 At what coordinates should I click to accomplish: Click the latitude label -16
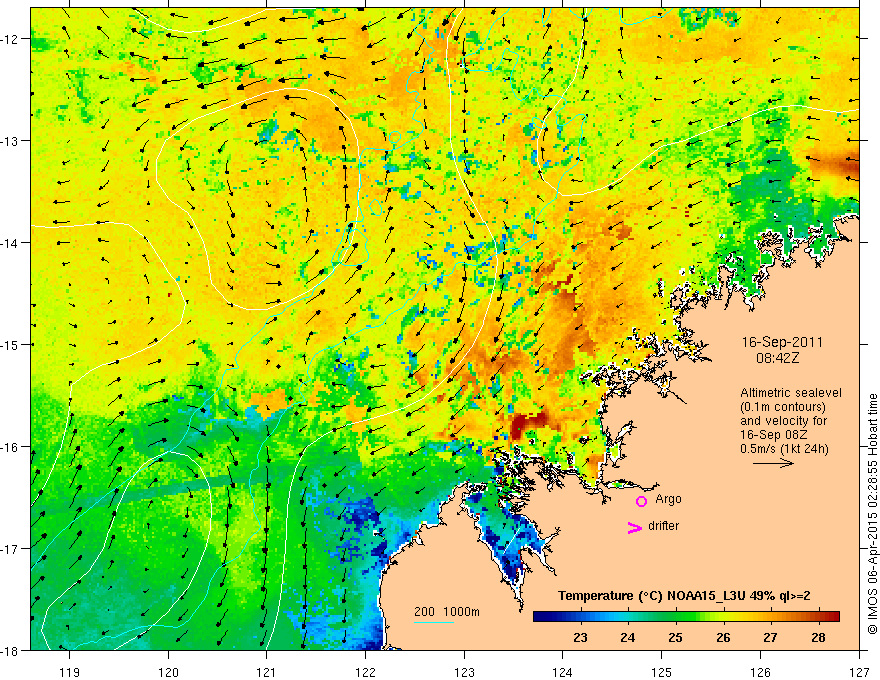[11, 447]
